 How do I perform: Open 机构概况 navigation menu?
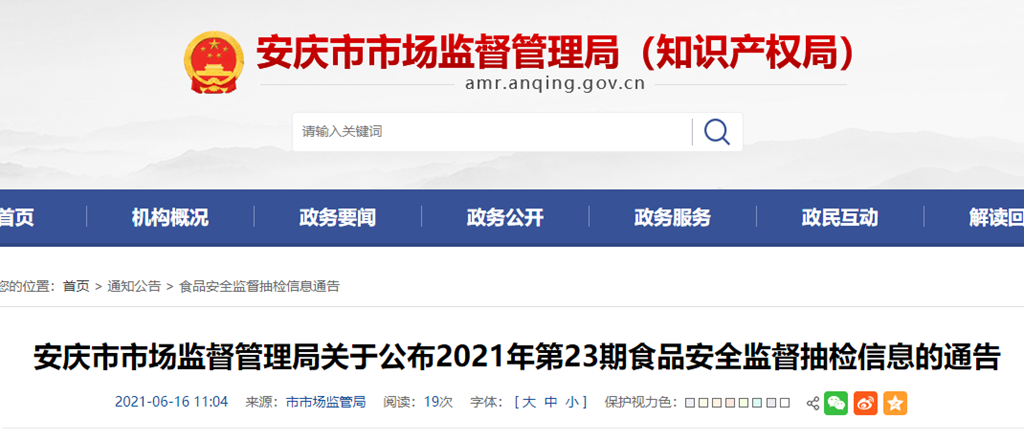pyautogui.click(x=170, y=218)
